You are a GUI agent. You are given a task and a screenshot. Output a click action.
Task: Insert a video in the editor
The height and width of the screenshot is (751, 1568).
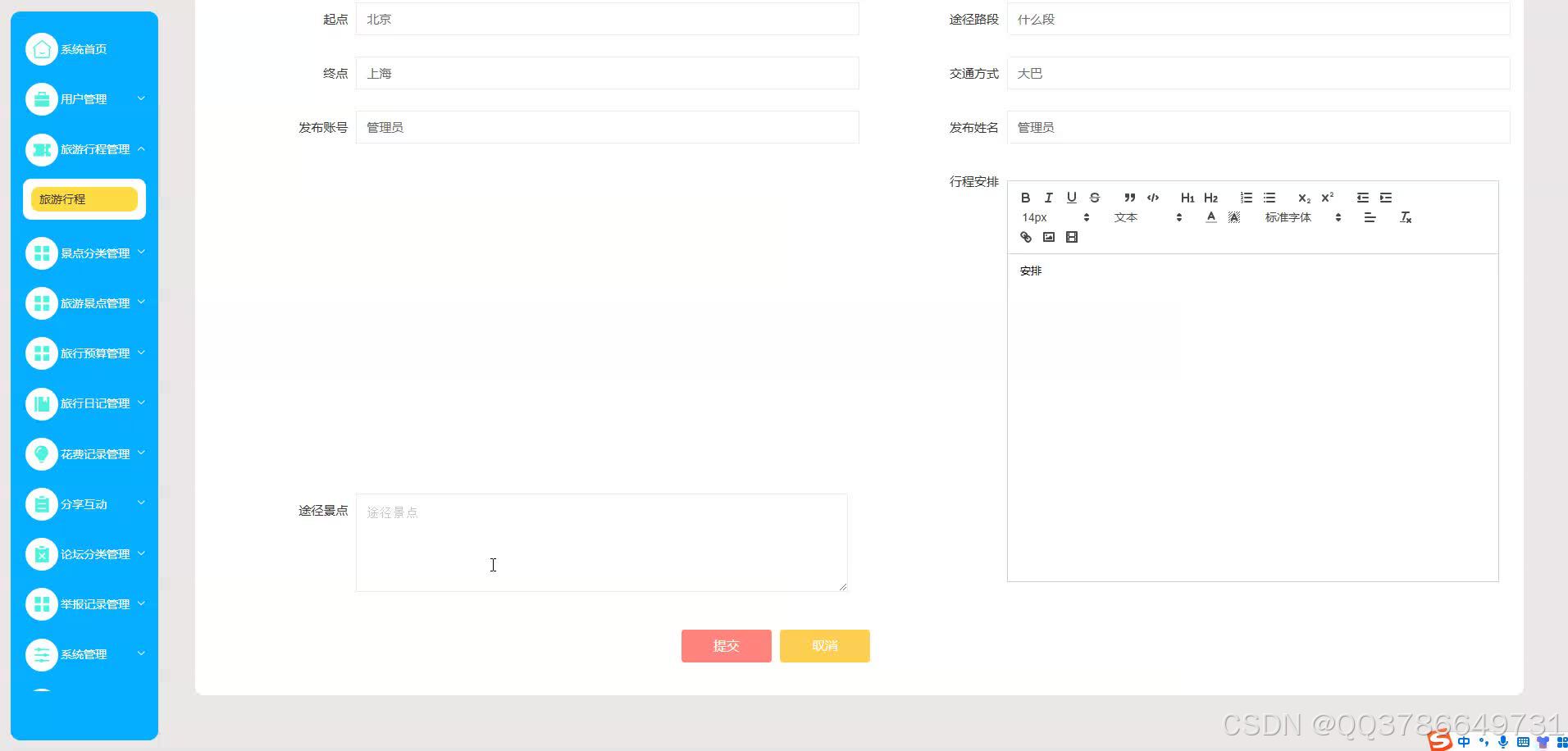pyautogui.click(x=1071, y=237)
